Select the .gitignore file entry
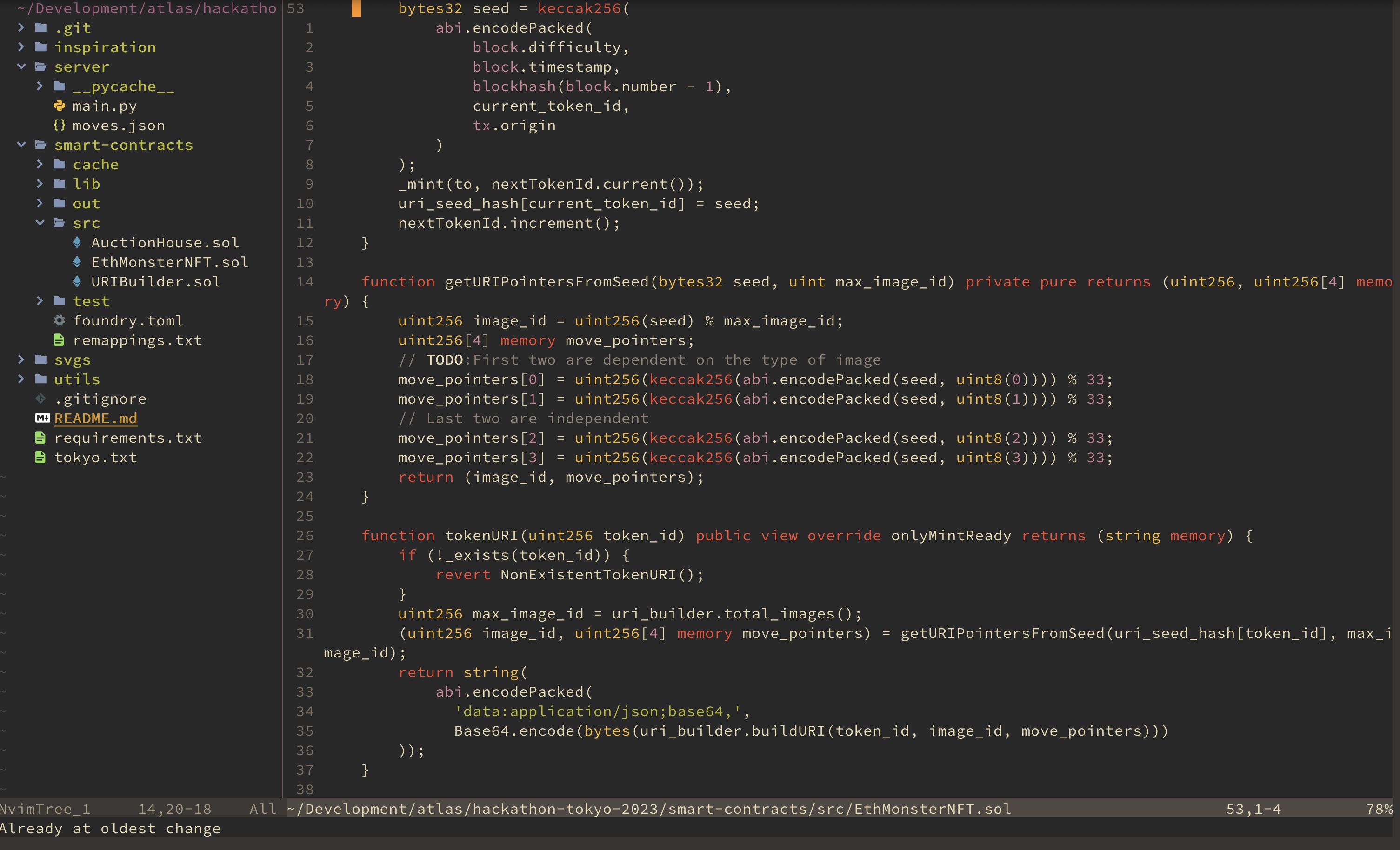 tap(100, 399)
